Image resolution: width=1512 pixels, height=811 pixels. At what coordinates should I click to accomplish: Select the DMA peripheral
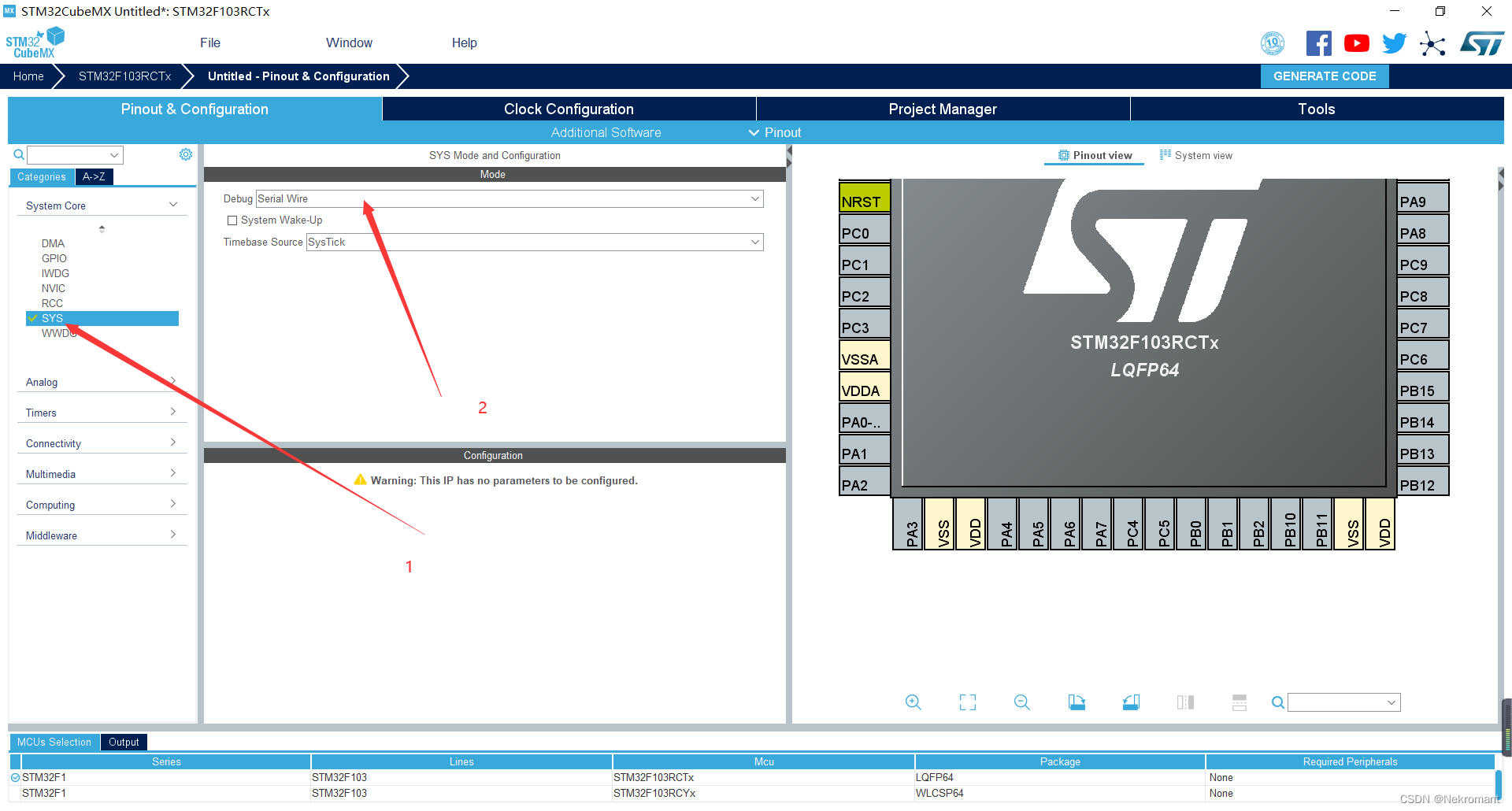point(53,243)
